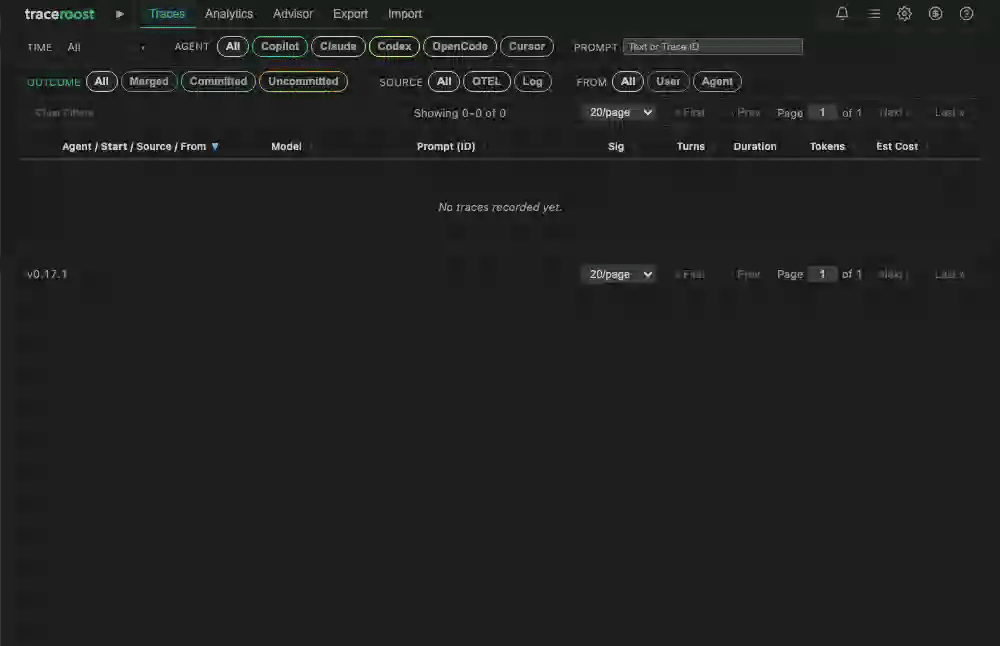Click the top Prev page button
1000x646 pixels.
pyautogui.click(x=746, y=113)
